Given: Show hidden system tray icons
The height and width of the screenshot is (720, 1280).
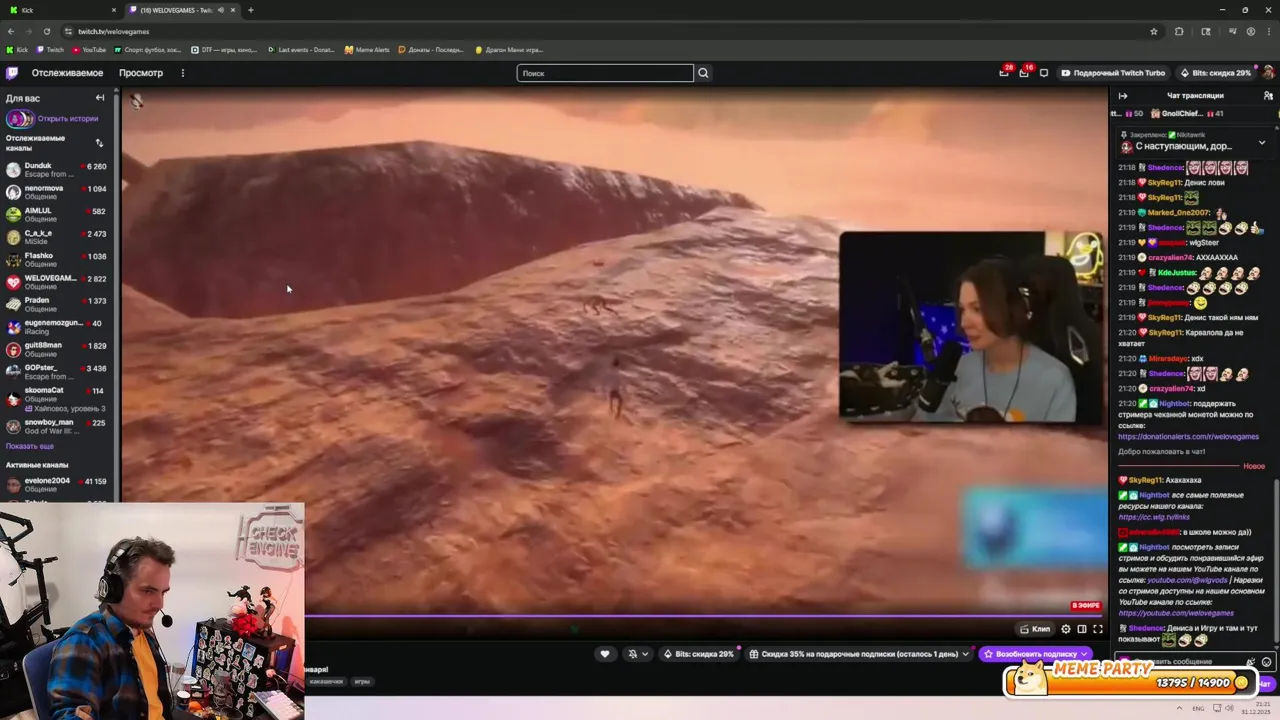Looking at the screenshot, I should [x=1180, y=708].
